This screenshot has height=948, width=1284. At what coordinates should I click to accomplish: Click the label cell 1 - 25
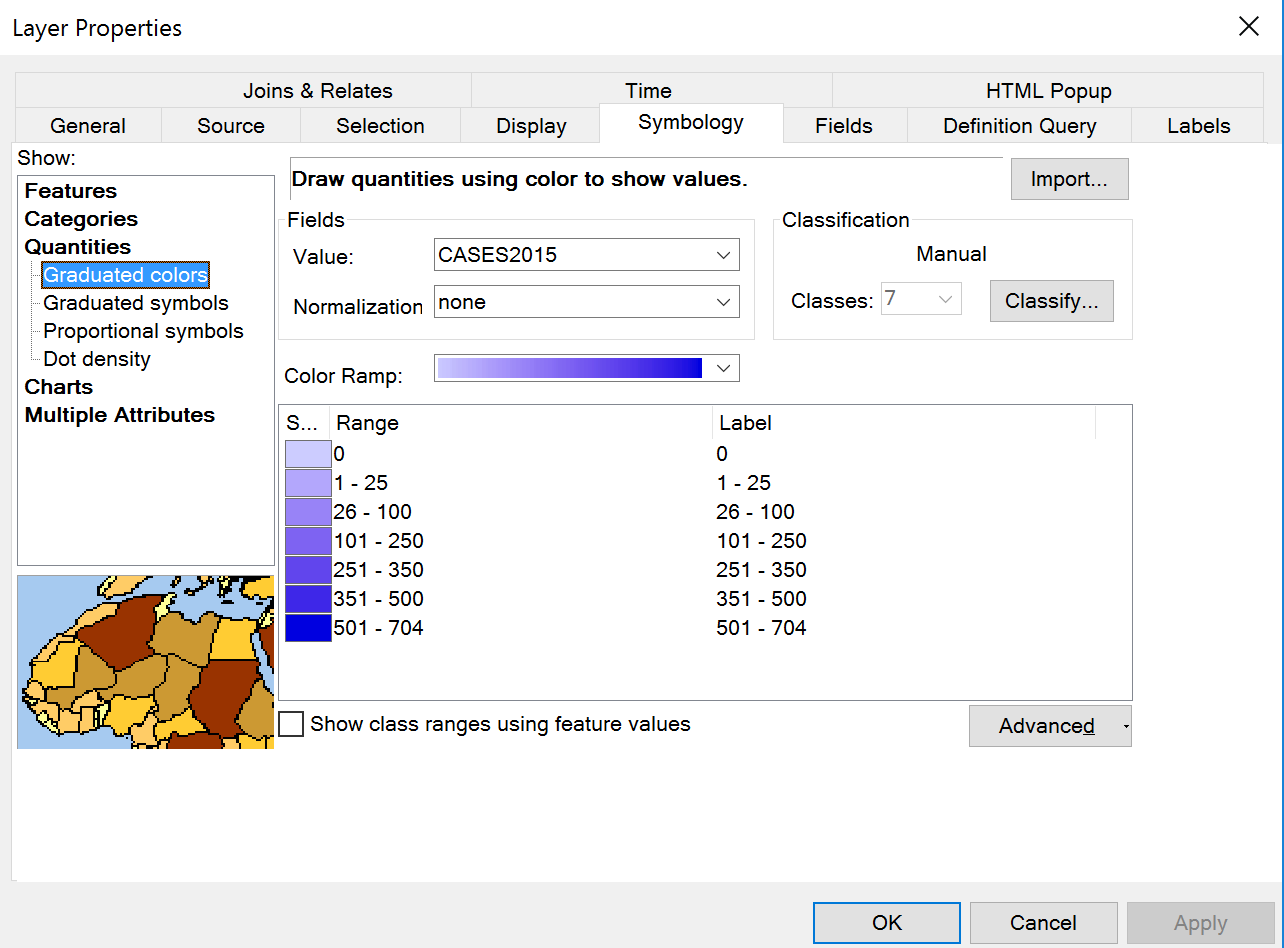point(744,483)
